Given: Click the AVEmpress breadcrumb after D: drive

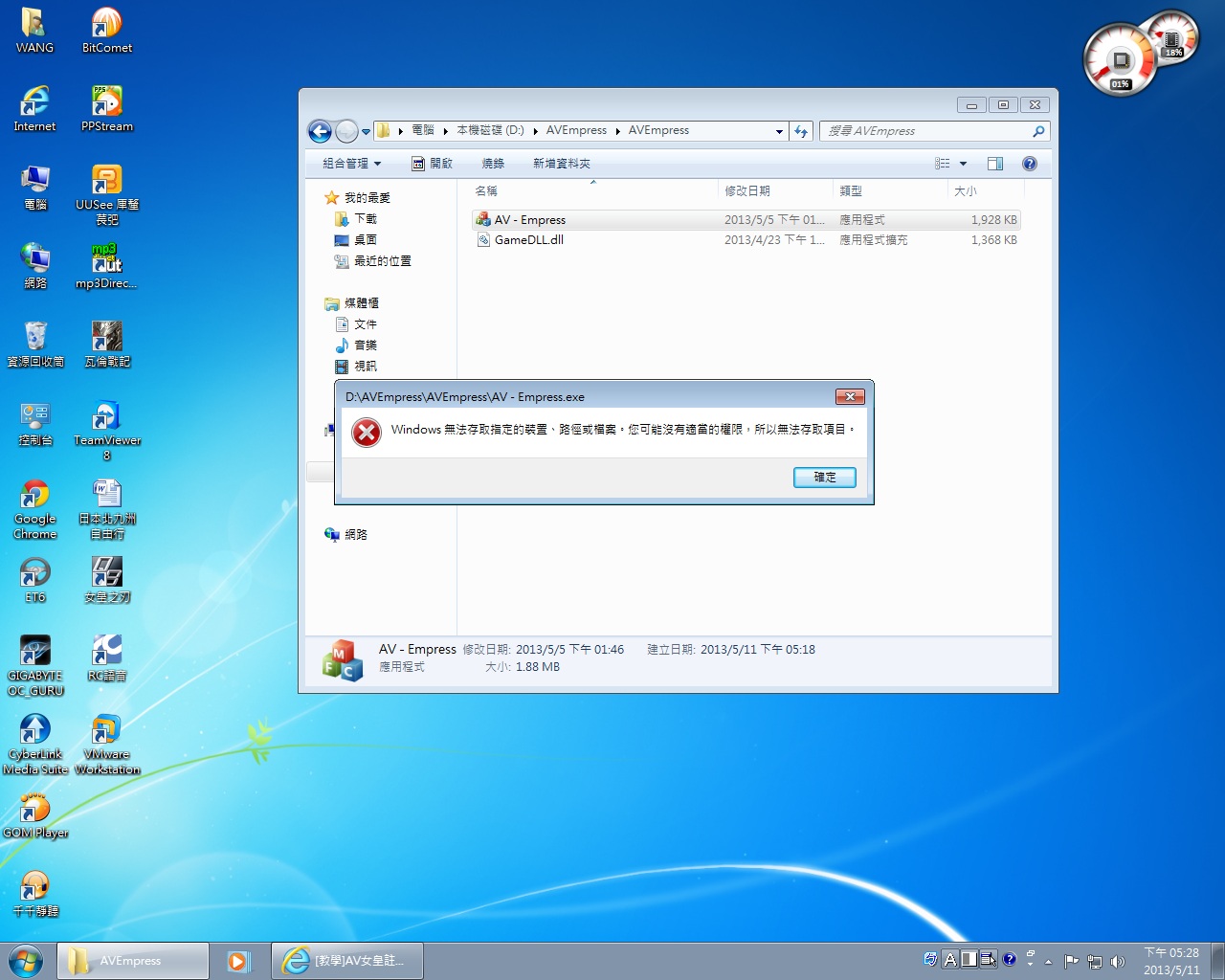Looking at the screenshot, I should 576,131.
